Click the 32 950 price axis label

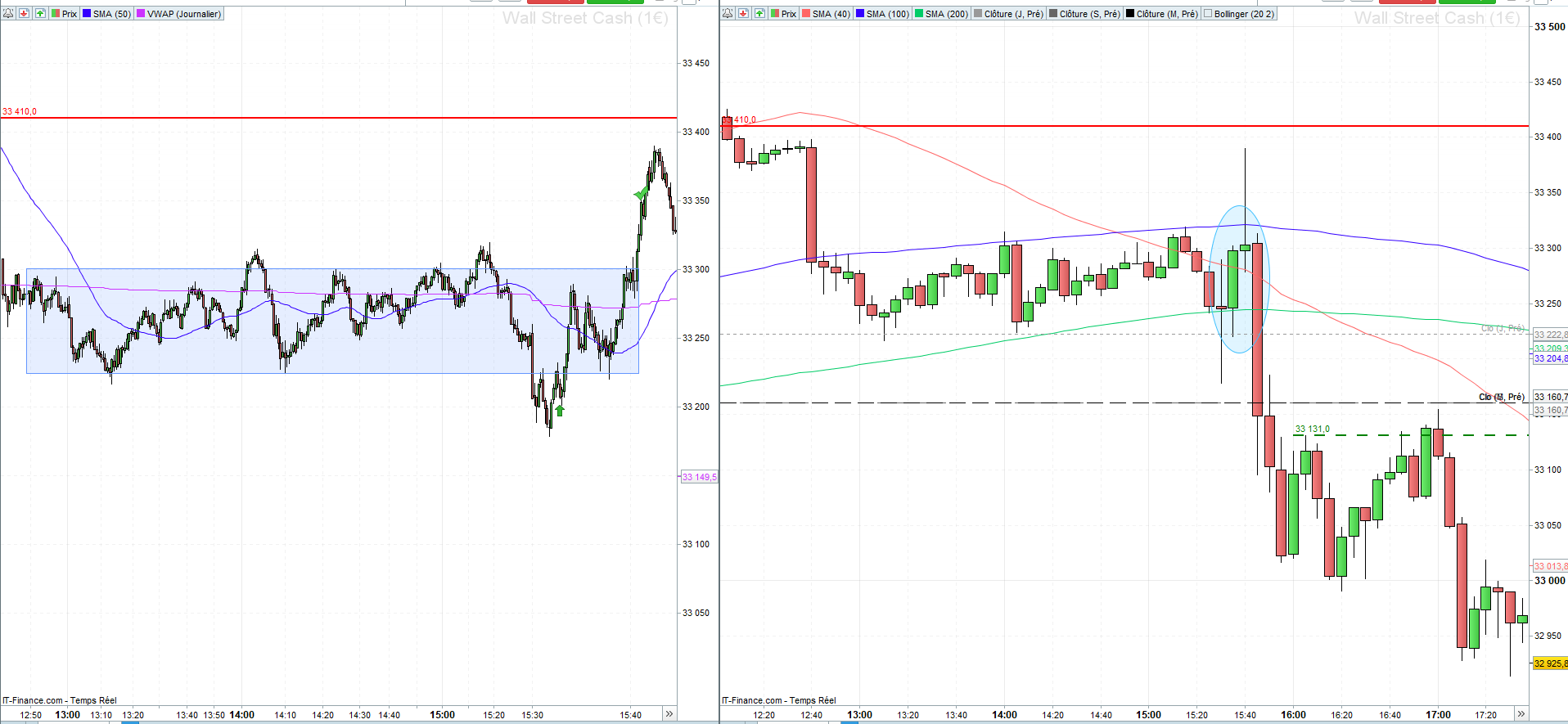(x=1548, y=636)
